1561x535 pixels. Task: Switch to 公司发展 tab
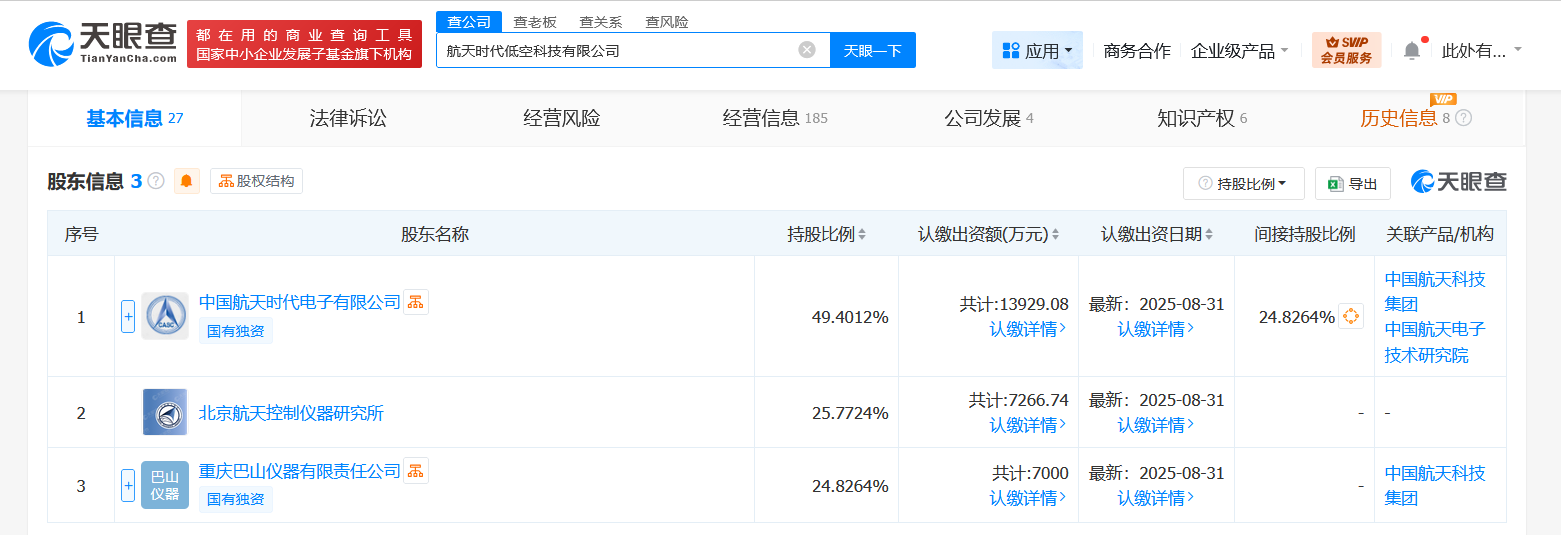tap(989, 118)
